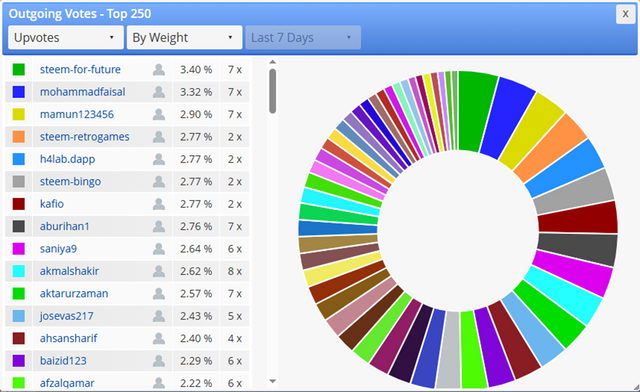This screenshot has width=640, height=392.
Task: Click the 2.64 % weight value
Action: tap(196, 249)
